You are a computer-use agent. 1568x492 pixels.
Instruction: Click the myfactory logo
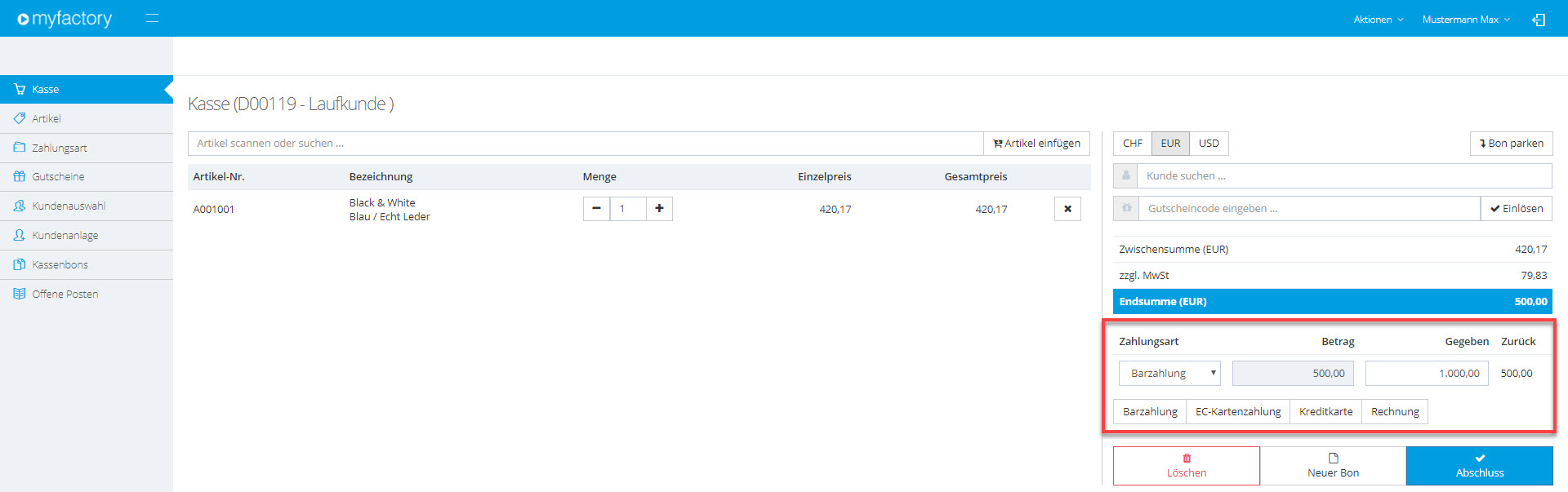(65, 19)
